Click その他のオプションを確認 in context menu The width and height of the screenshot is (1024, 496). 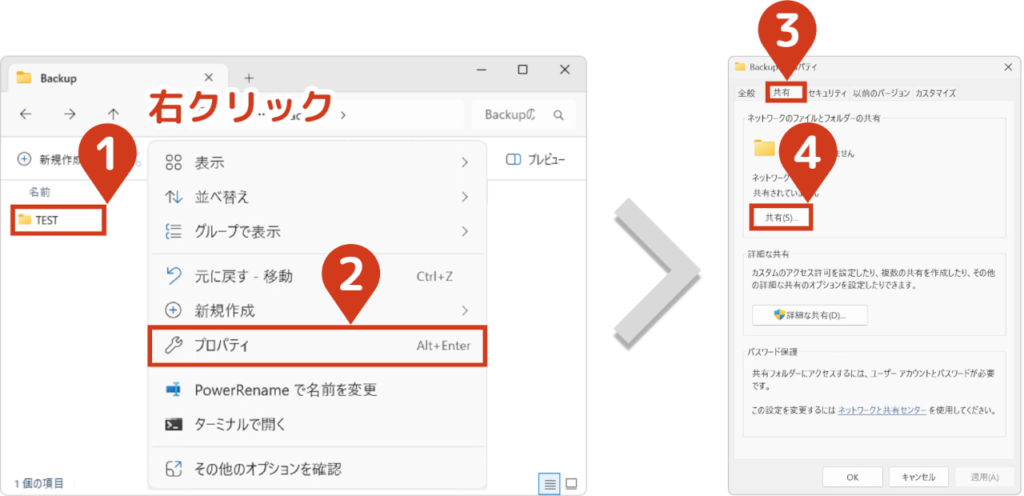tap(267, 468)
